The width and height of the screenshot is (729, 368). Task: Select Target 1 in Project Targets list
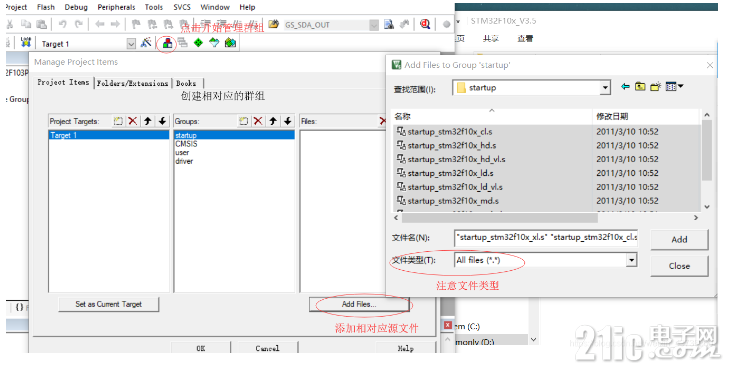coord(109,135)
